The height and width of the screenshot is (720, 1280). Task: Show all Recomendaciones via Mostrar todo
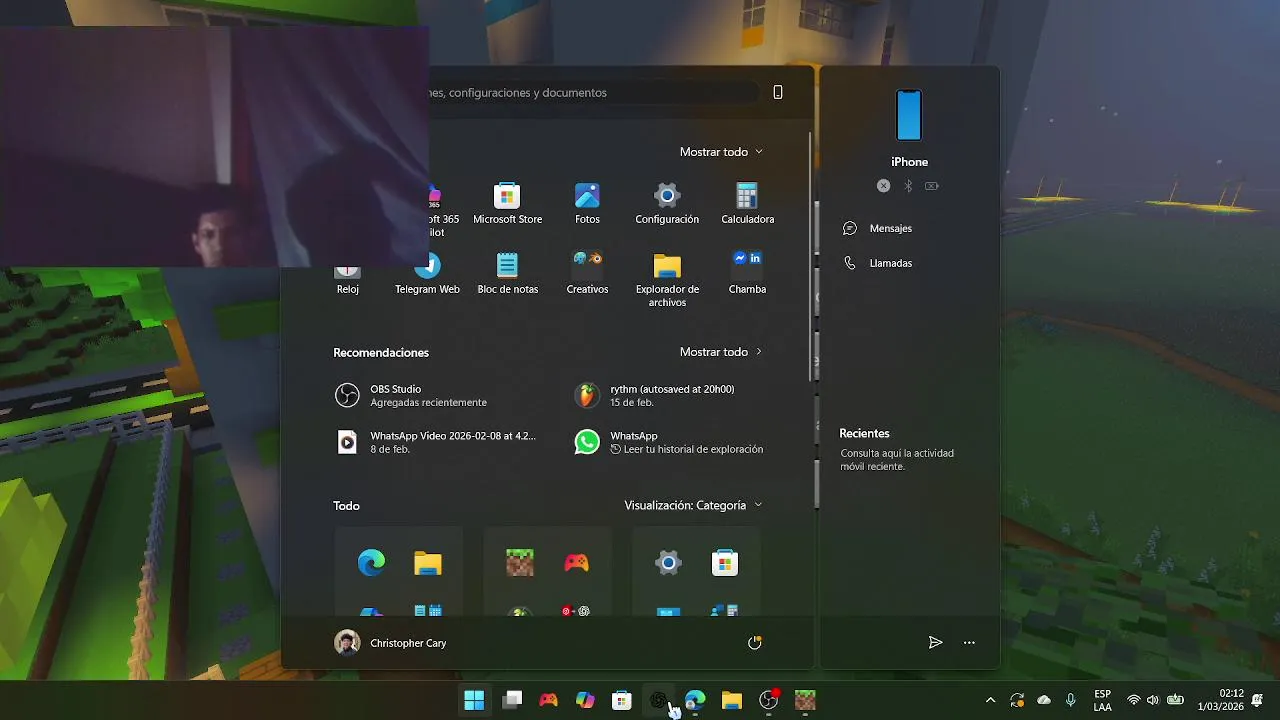tap(721, 352)
